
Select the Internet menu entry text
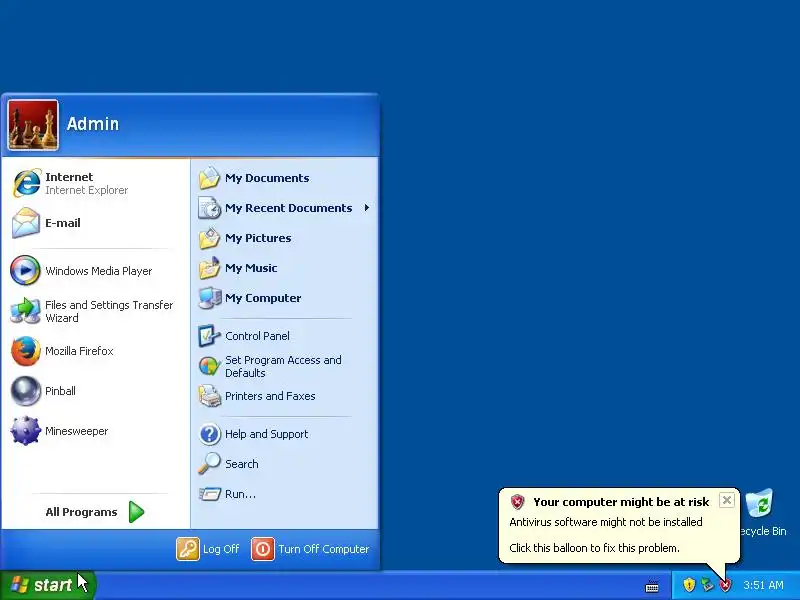[69, 177]
